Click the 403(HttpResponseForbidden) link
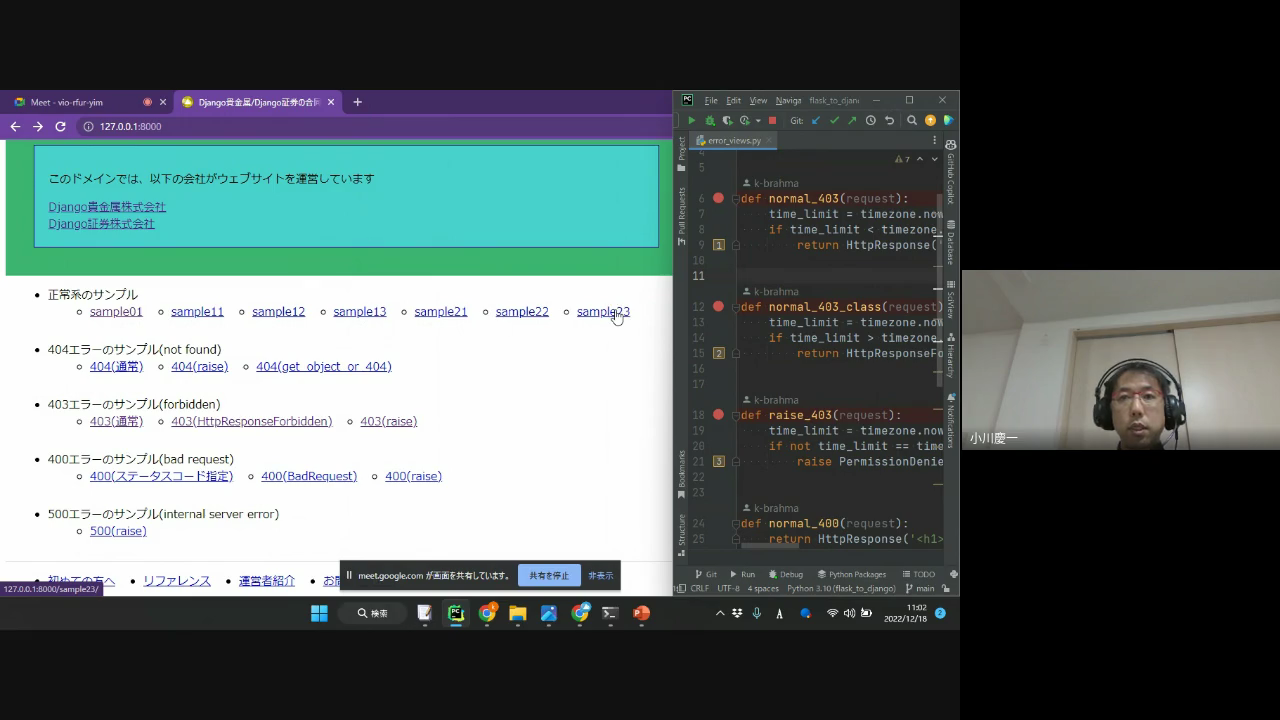This screenshot has height=720, width=1280. pos(251,421)
